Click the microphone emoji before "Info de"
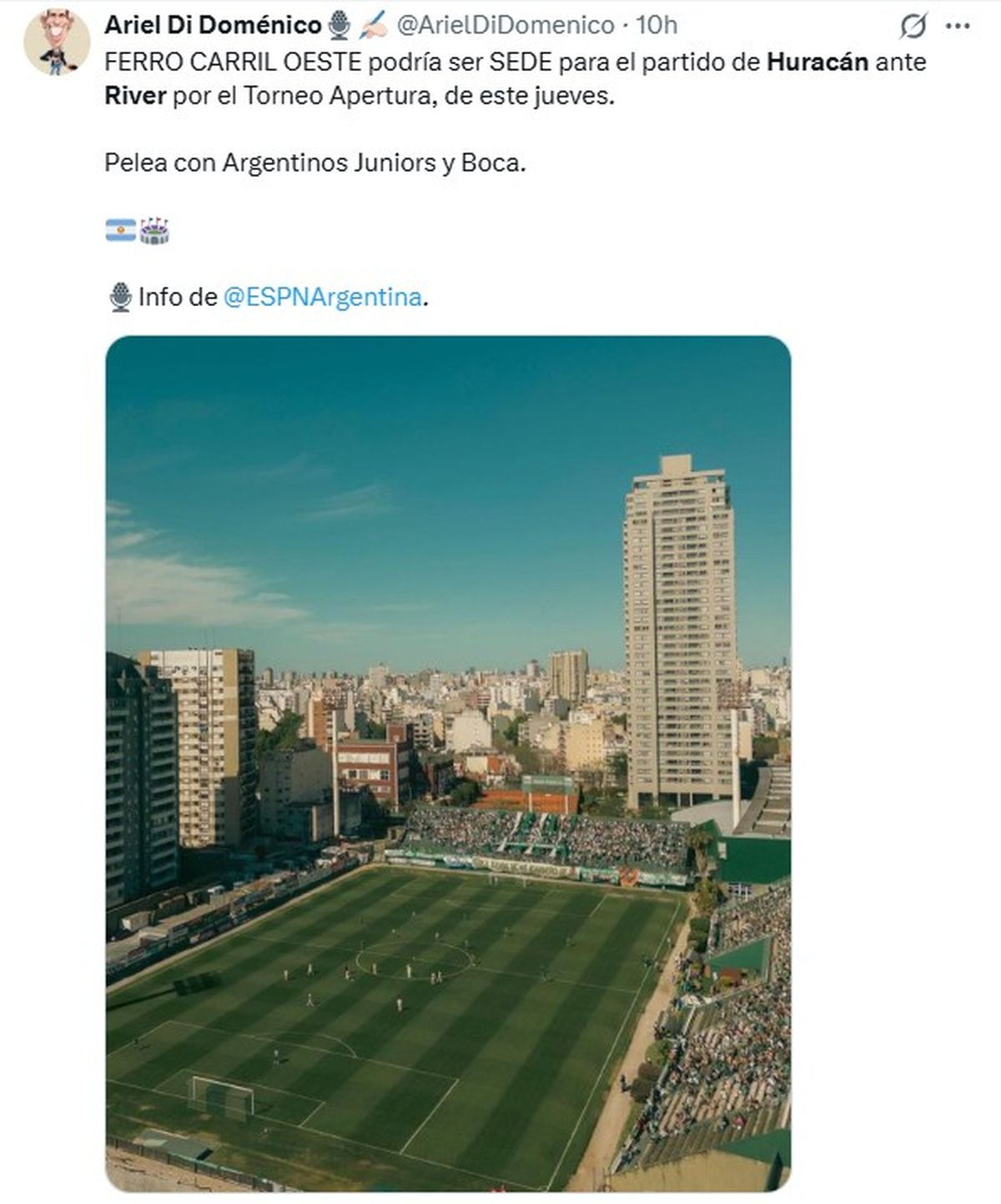Screen dimensions: 1001x1204 120,297
